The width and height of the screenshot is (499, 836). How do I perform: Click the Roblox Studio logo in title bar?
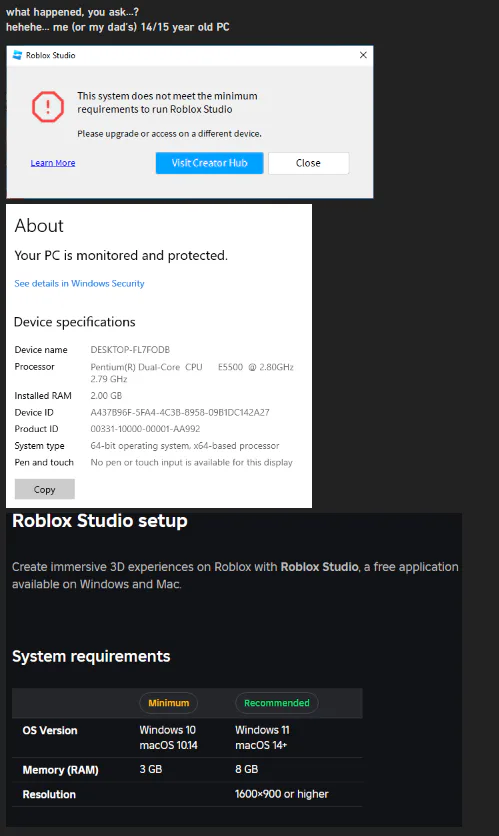17,55
